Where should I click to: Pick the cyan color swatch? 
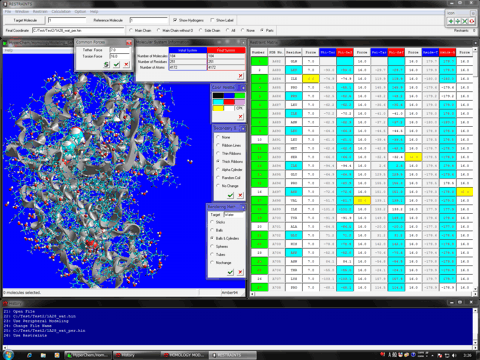click(218, 102)
